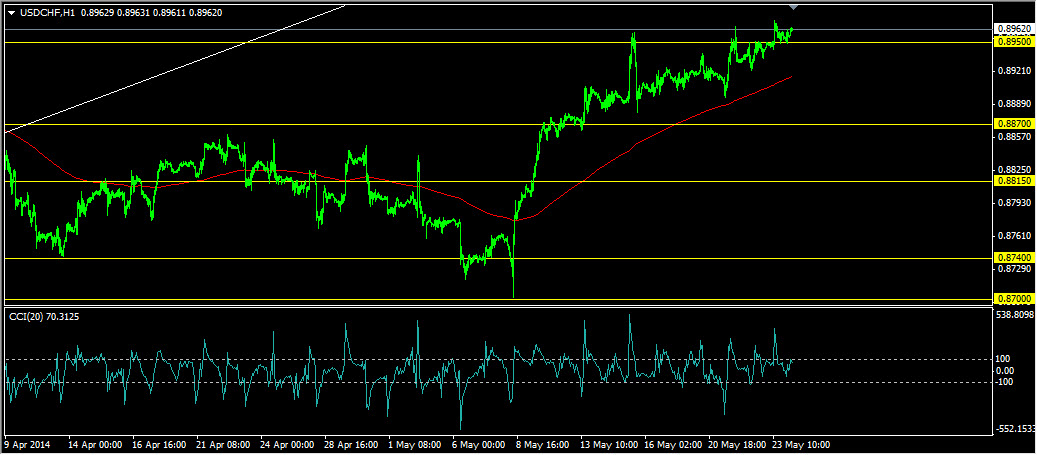Click the 0.88250 price scale value
Screen dimensions: 1037x455
tap(1015, 170)
